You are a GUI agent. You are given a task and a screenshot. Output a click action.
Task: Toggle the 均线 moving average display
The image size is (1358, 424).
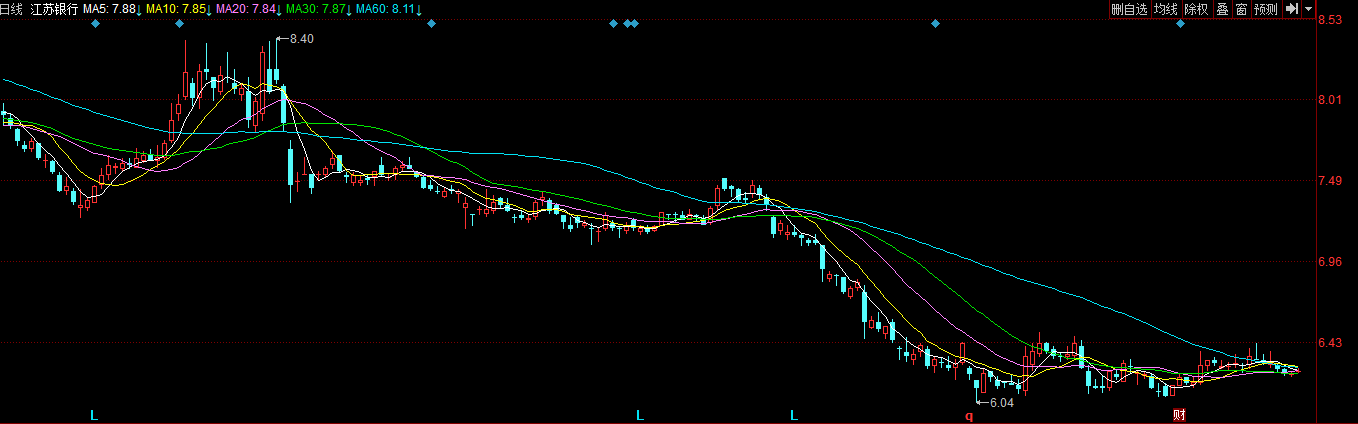[x=1165, y=9]
